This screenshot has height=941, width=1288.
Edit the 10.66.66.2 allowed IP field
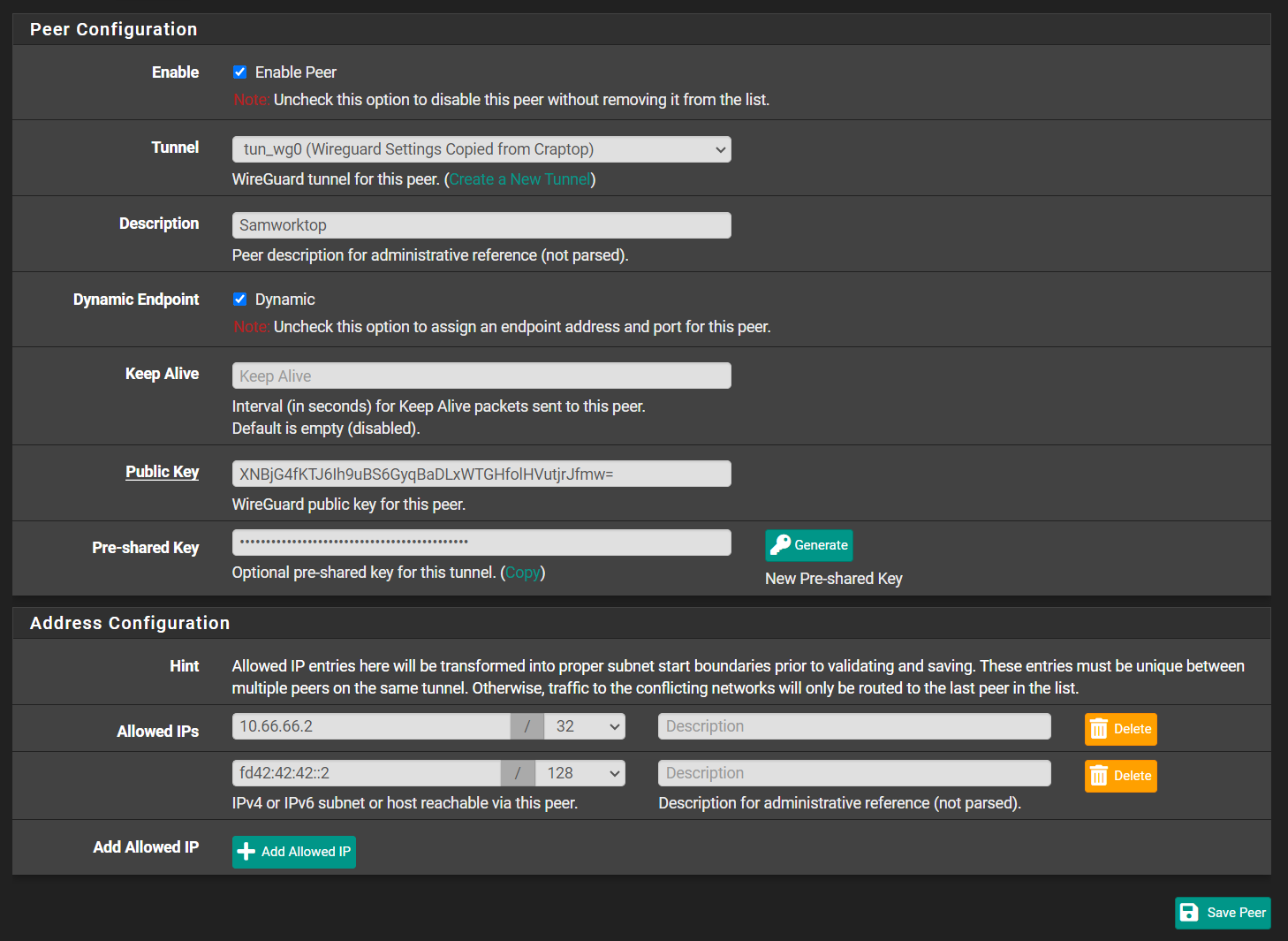click(x=371, y=726)
